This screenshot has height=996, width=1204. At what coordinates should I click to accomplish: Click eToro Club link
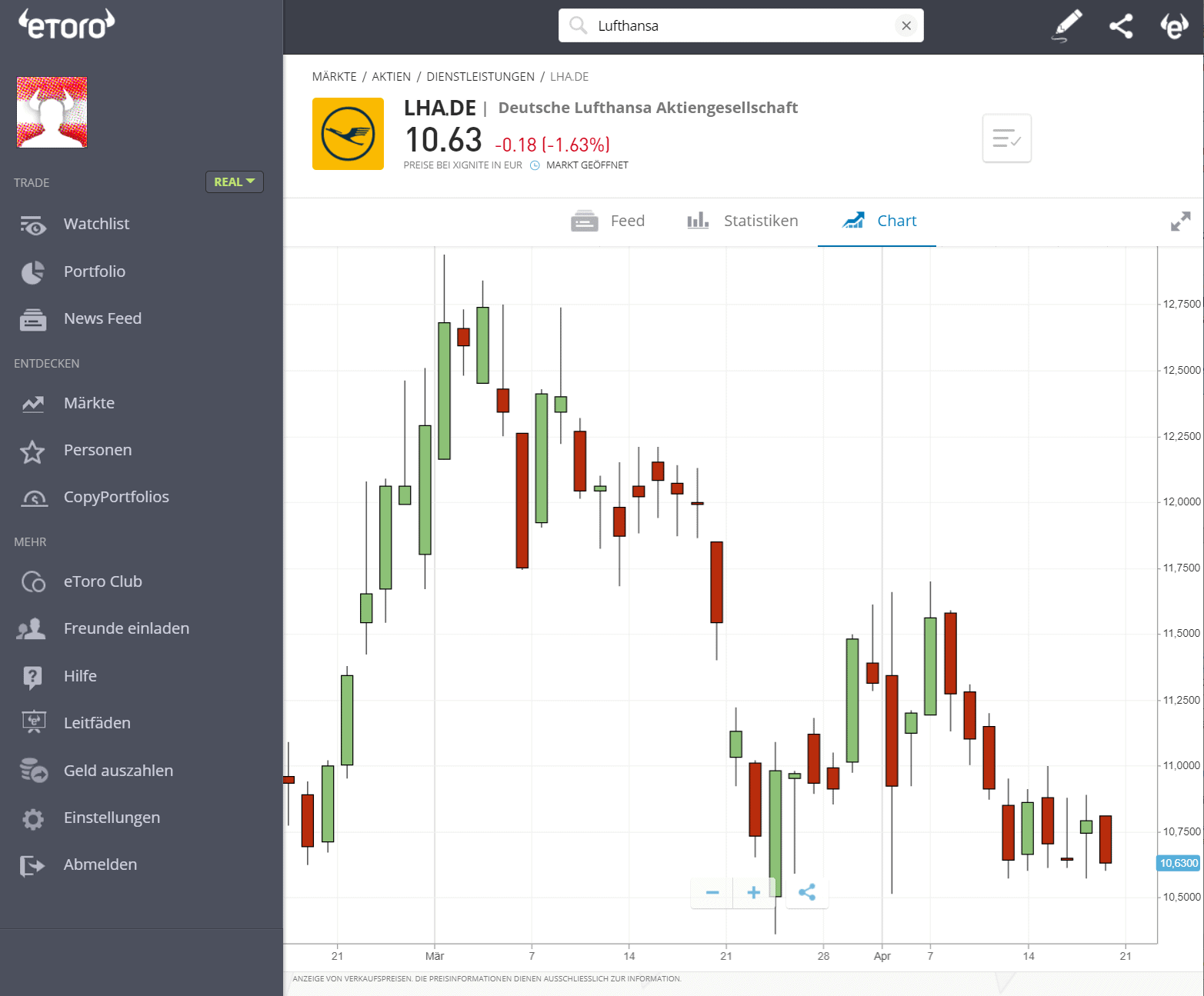pyautogui.click(x=103, y=581)
